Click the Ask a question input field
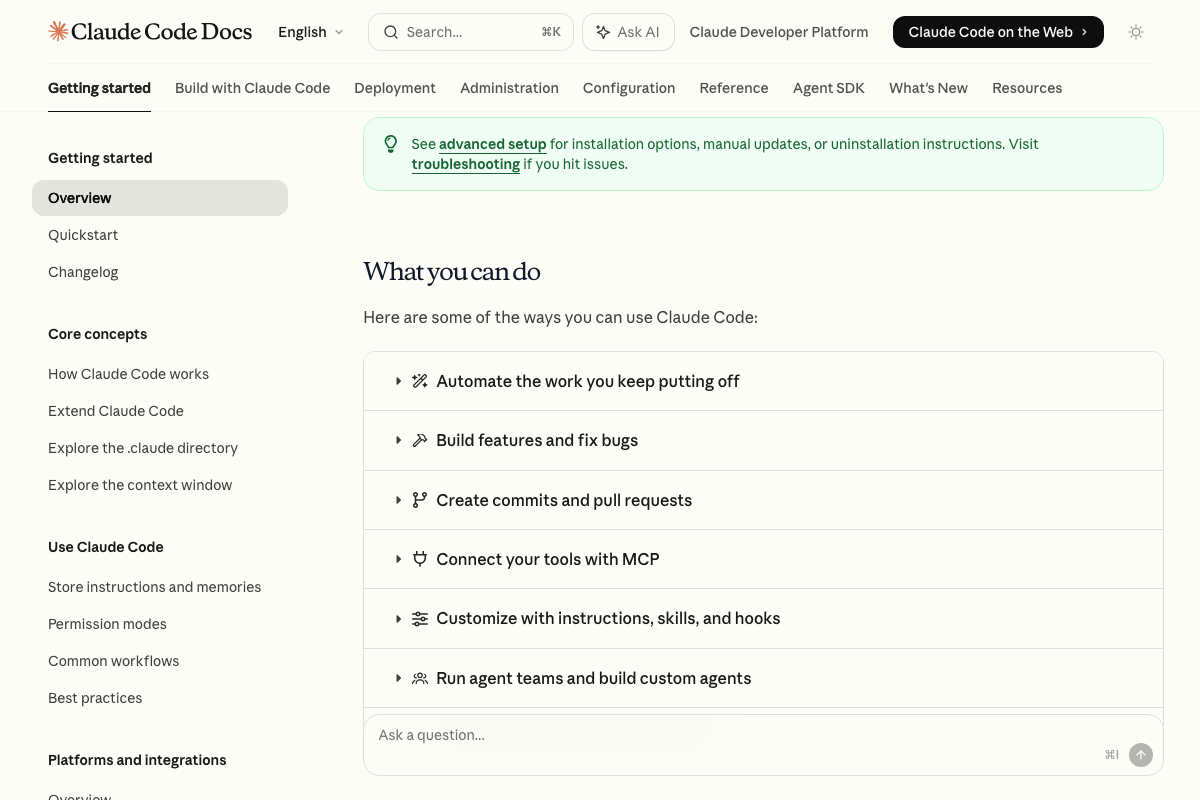 tap(600, 735)
